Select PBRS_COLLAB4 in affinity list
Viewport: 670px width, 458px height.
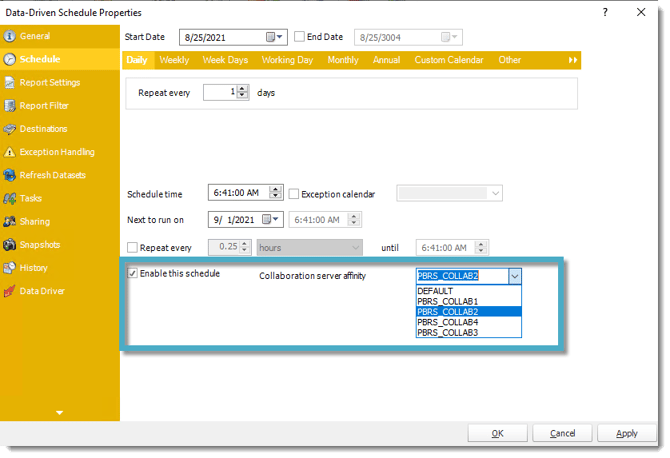click(x=469, y=322)
